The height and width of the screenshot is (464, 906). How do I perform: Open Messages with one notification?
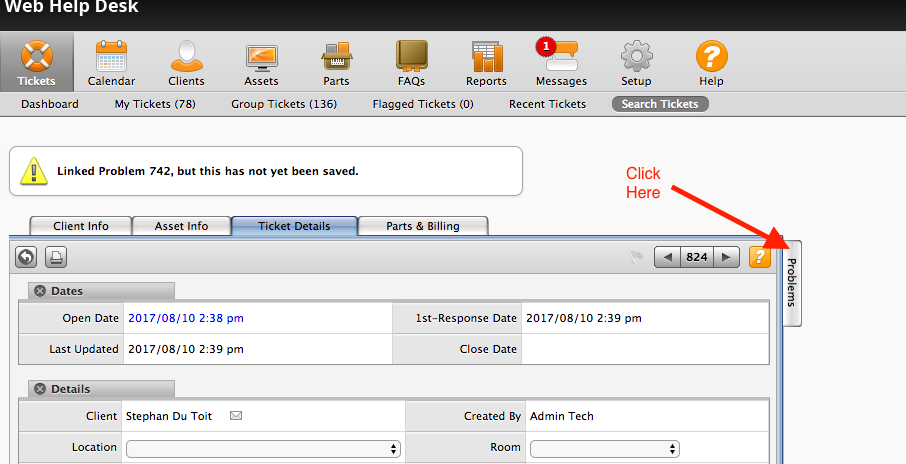[561, 62]
